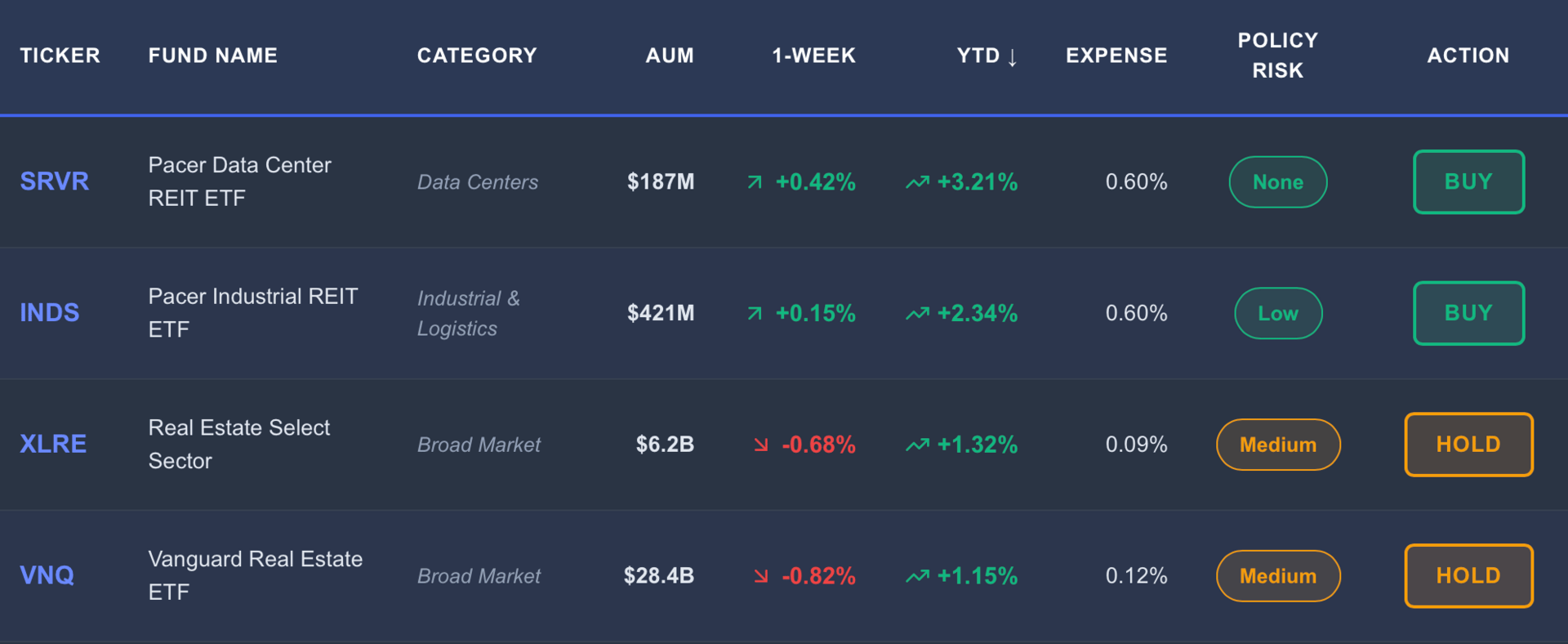Open the XLRE ticker link
Viewport: 1568px width, 644px height.
click(53, 444)
